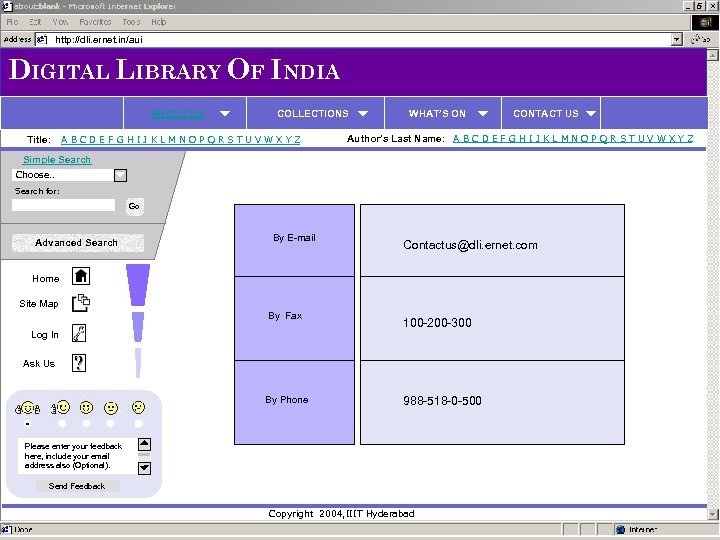The height and width of the screenshot is (540, 720).
Task: Open the View menu
Action: [x=60, y=22]
